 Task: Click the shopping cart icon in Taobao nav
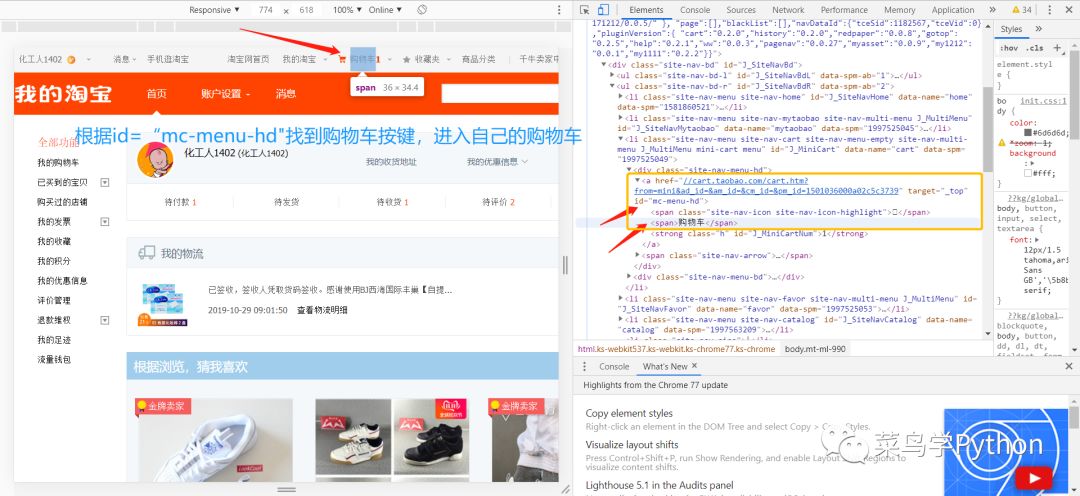coord(342,59)
